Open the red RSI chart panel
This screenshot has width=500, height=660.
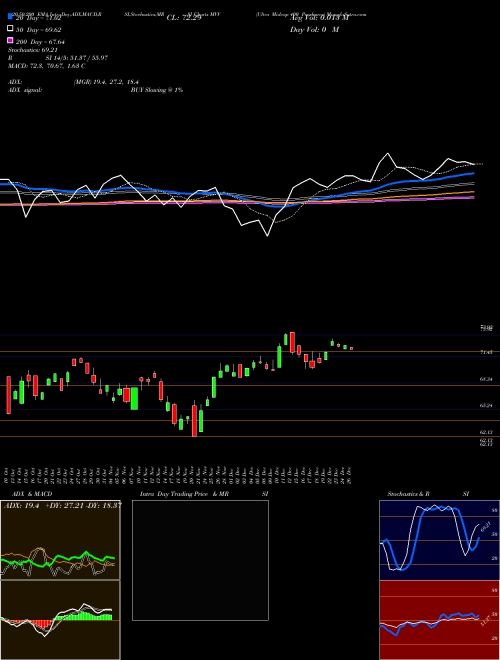pyautogui.click(x=439, y=620)
